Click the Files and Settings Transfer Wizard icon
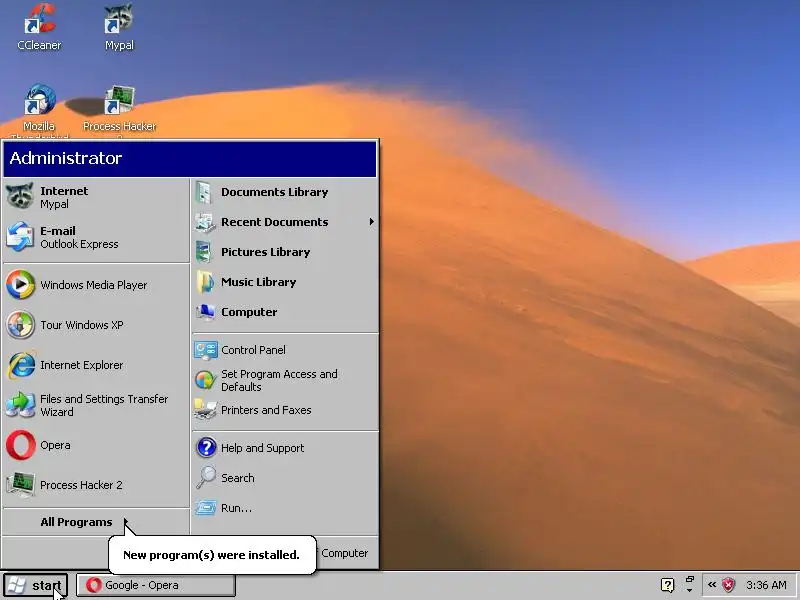800x600 pixels. pos(20,405)
